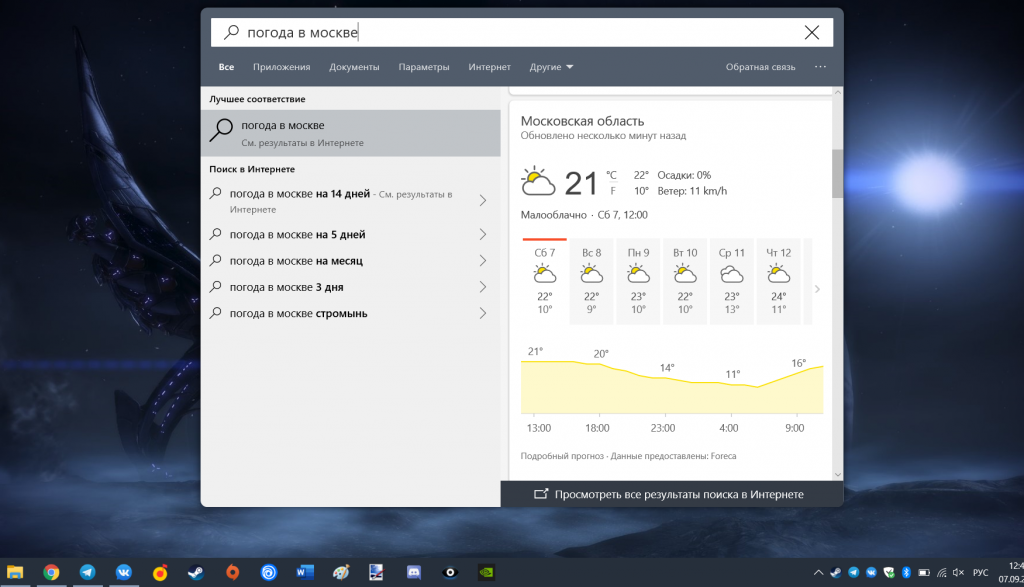Launch Google Chrome from the taskbar

click(51, 573)
